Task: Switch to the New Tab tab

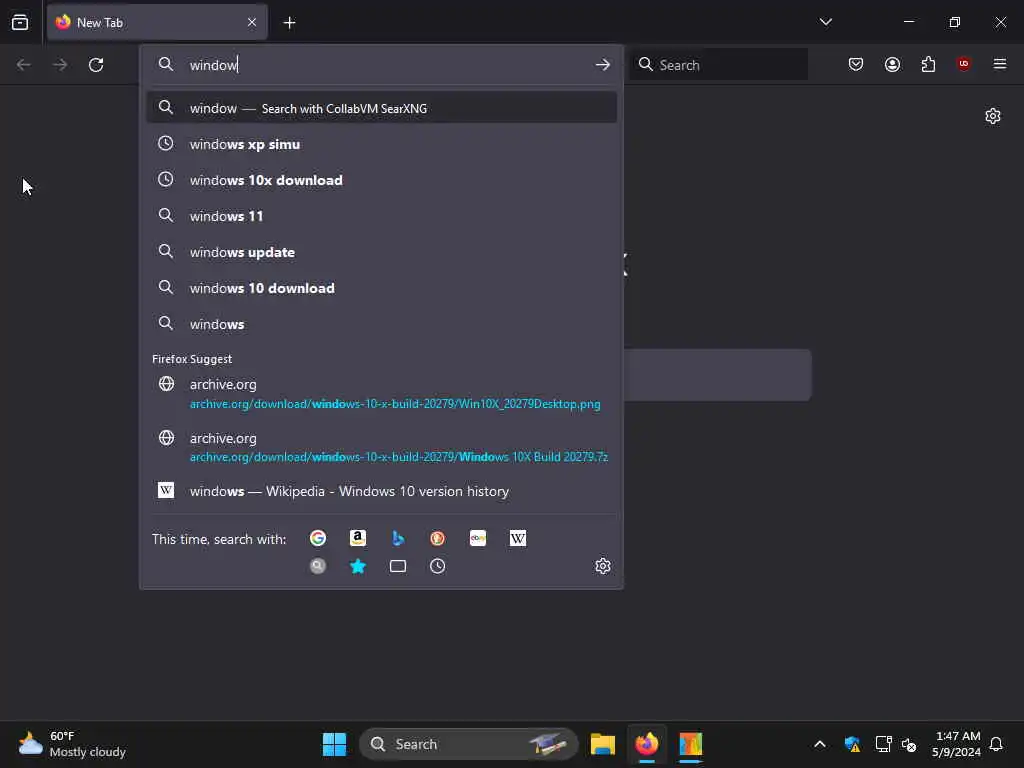Action: pyautogui.click(x=157, y=22)
